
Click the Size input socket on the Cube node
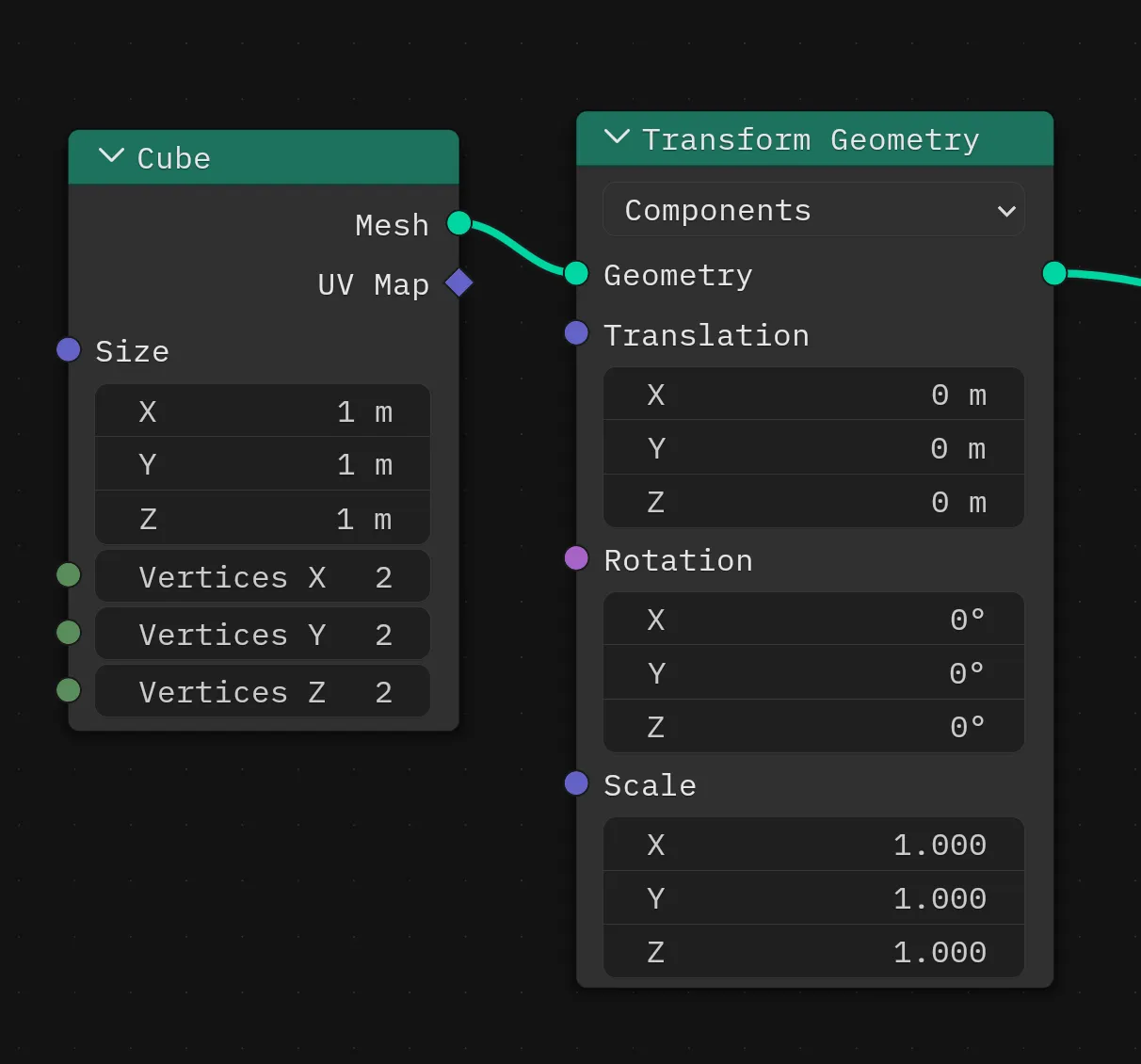coord(67,349)
